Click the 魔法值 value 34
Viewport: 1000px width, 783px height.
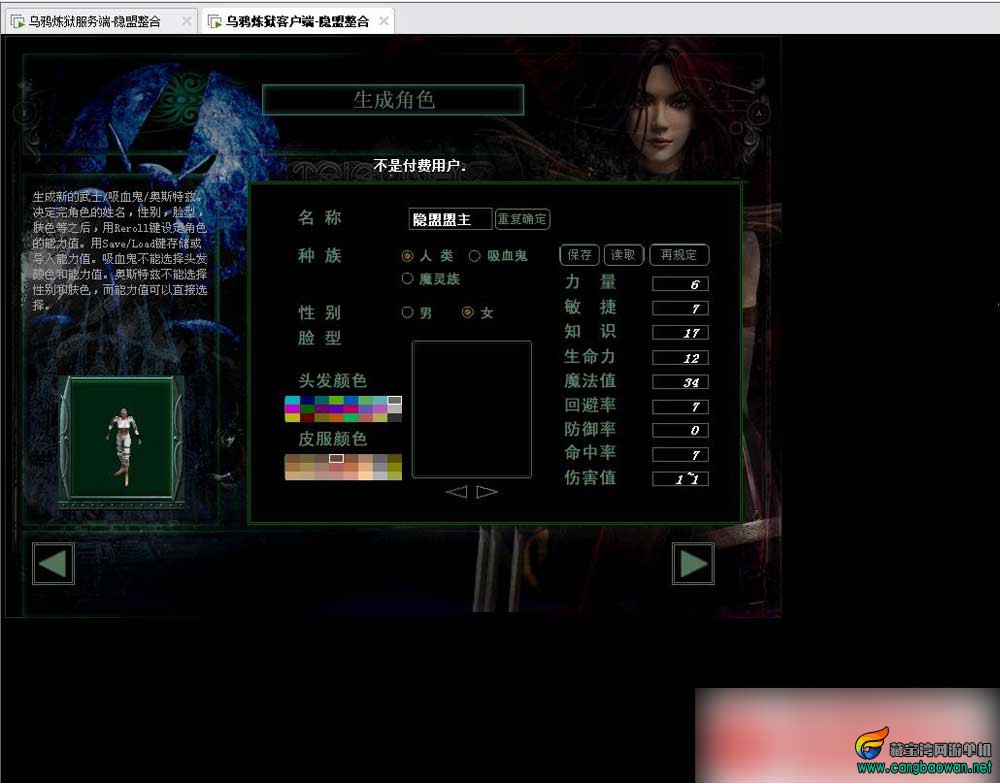(680, 382)
